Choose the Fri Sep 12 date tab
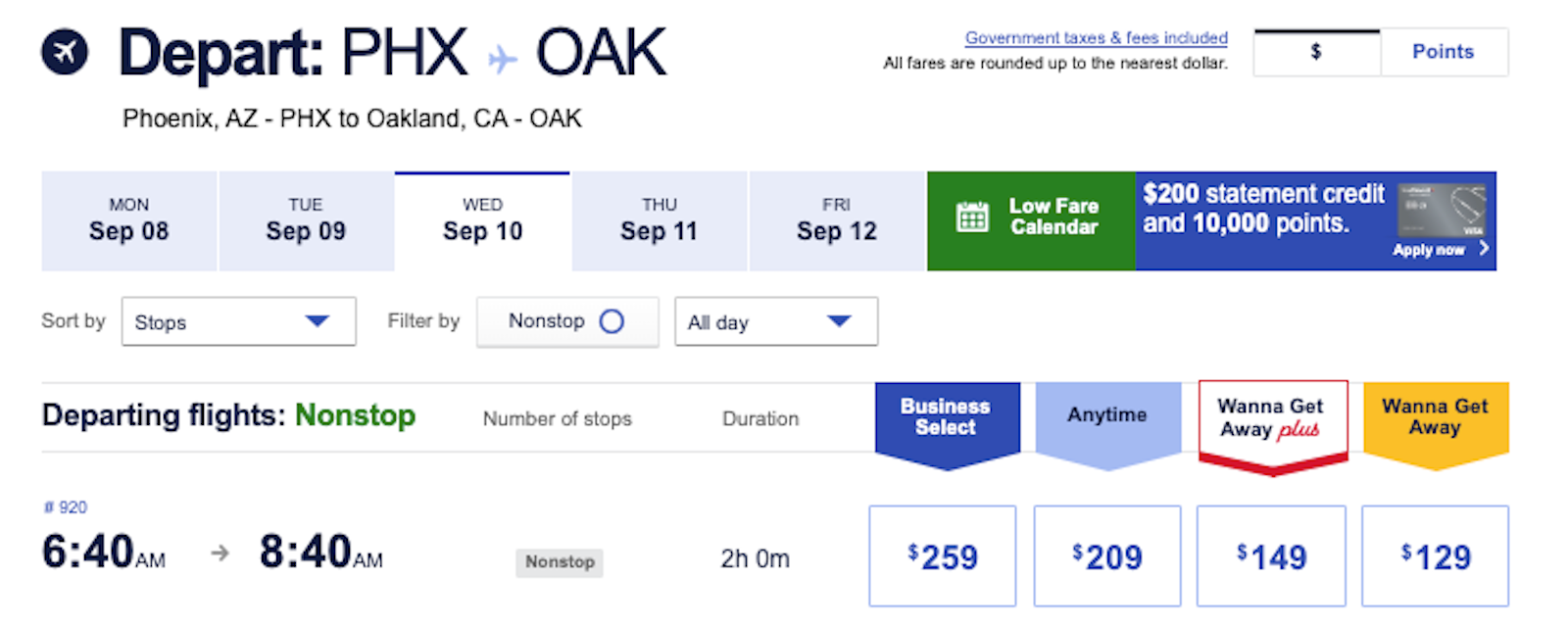The height and width of the screenshot is (626, 1568). pyautogui.click(x=837, y=221)
